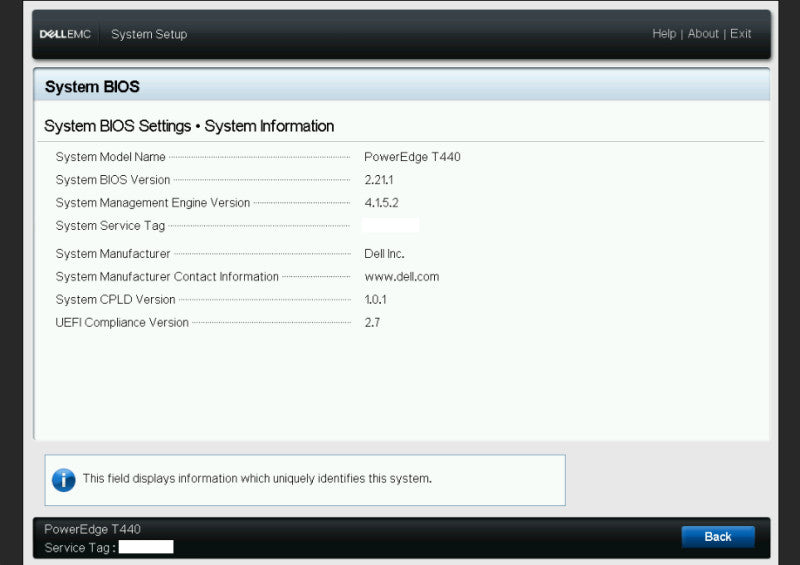Click Exit in the header
This screenshot has height=565, width=800.
(740, 34)
